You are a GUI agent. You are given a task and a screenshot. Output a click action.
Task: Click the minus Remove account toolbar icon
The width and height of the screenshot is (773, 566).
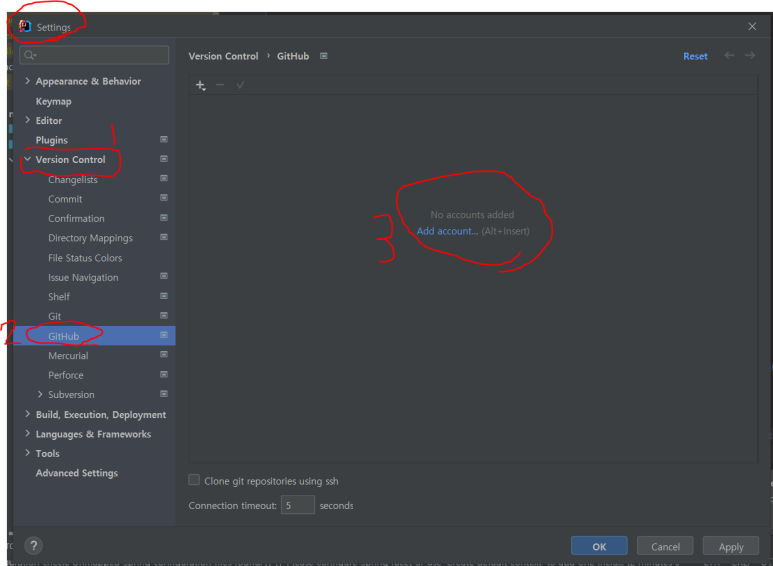(220, 85)
